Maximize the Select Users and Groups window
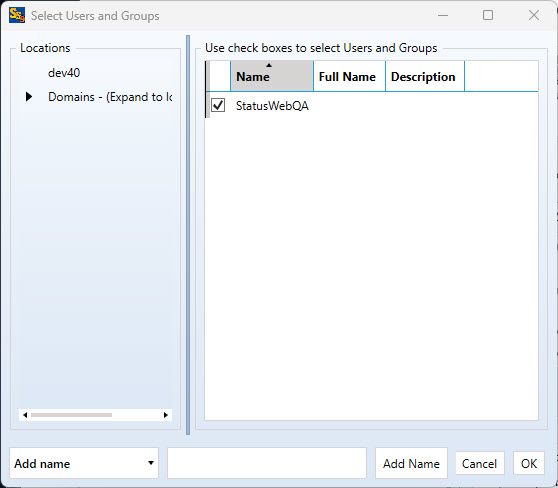Screen dimensions: 558x488 [488, 15]
